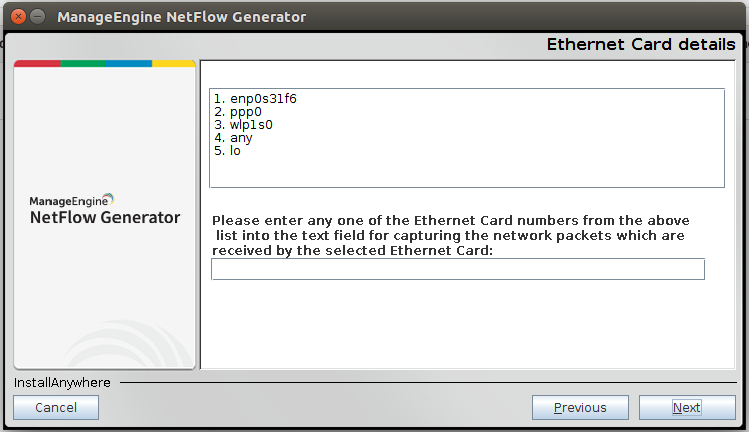
Task: Click the ManageEngine logo in the side panel
Action: (72, 200)
